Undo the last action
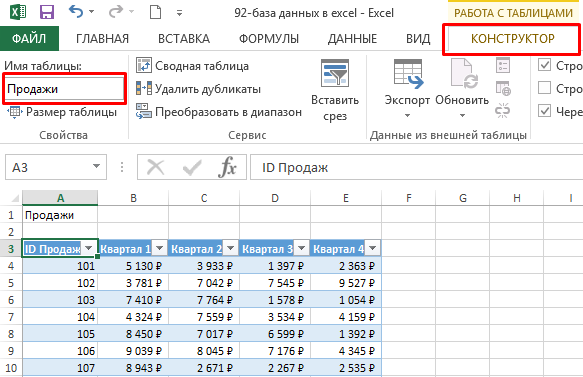This screenshot has width=583, height=377. tap(76, 12)
